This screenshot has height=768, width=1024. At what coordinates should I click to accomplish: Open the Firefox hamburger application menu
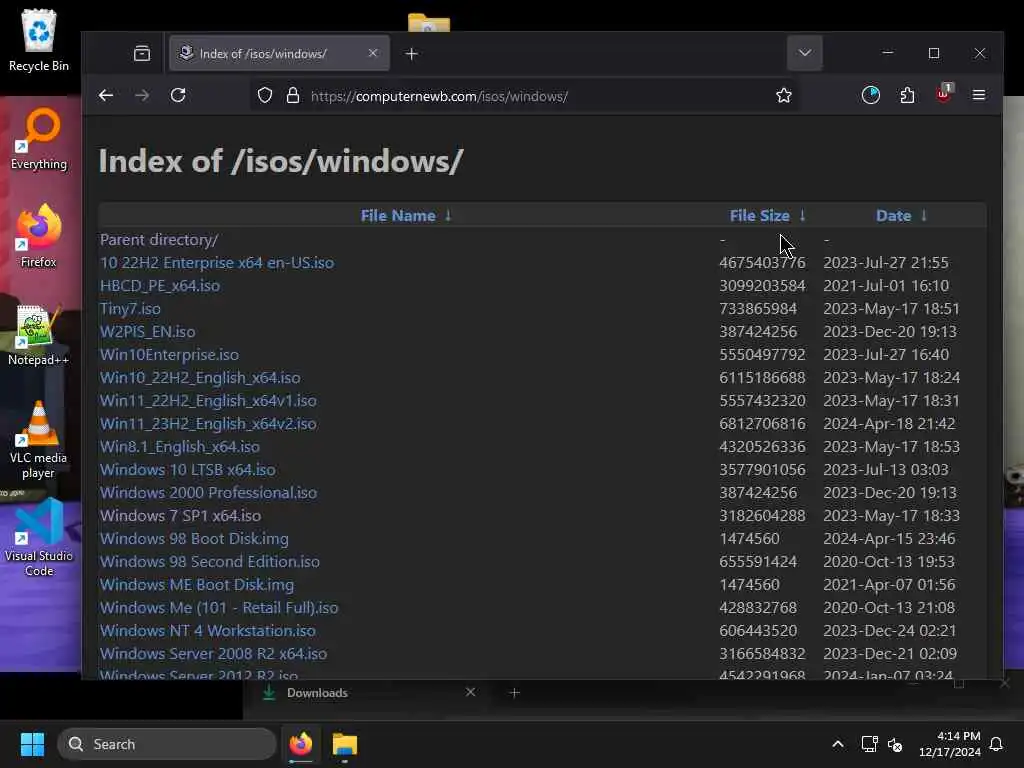coord(978,95)
